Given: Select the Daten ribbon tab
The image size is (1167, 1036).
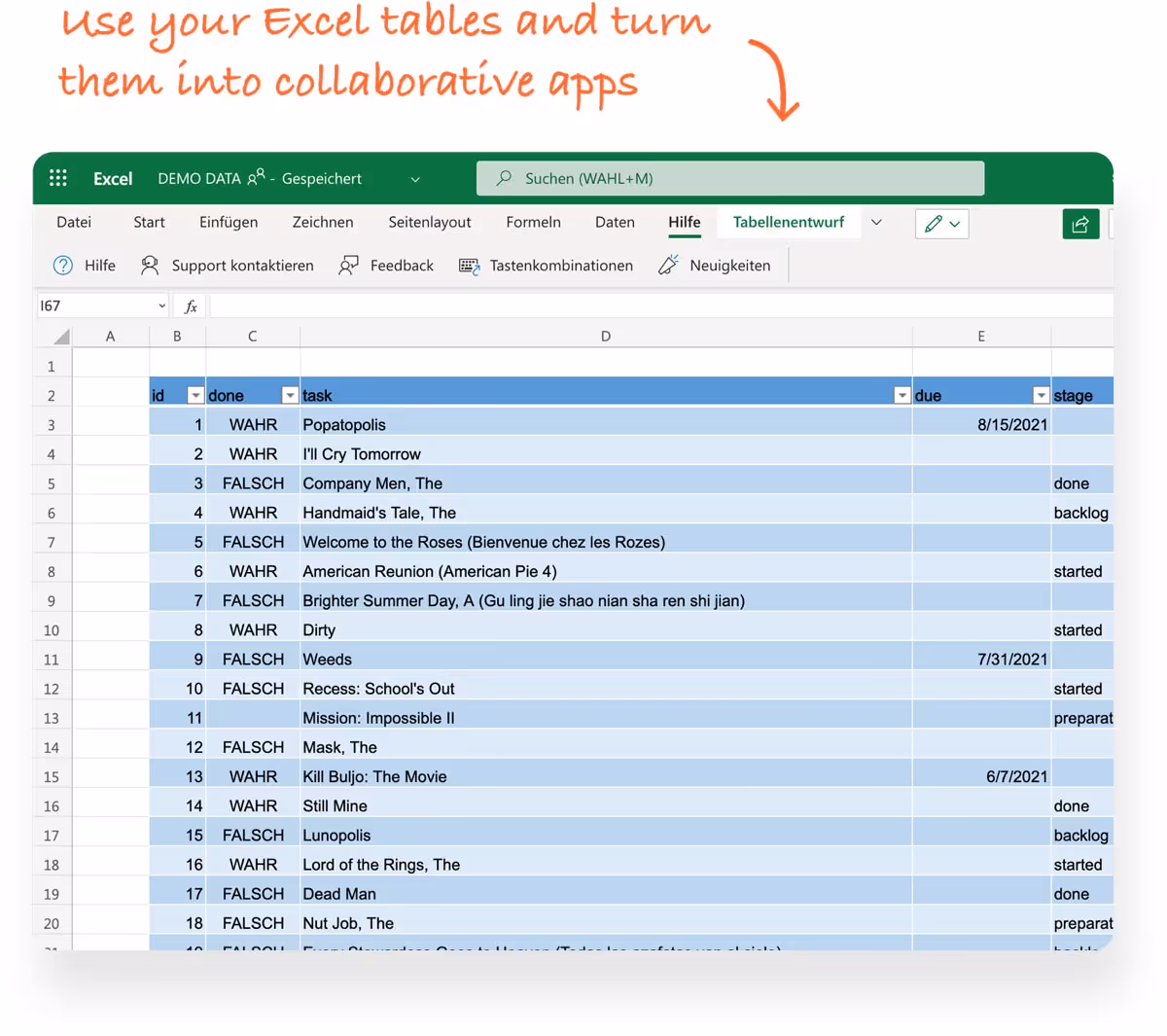Looking at the screenshot, I should point(615,222).
